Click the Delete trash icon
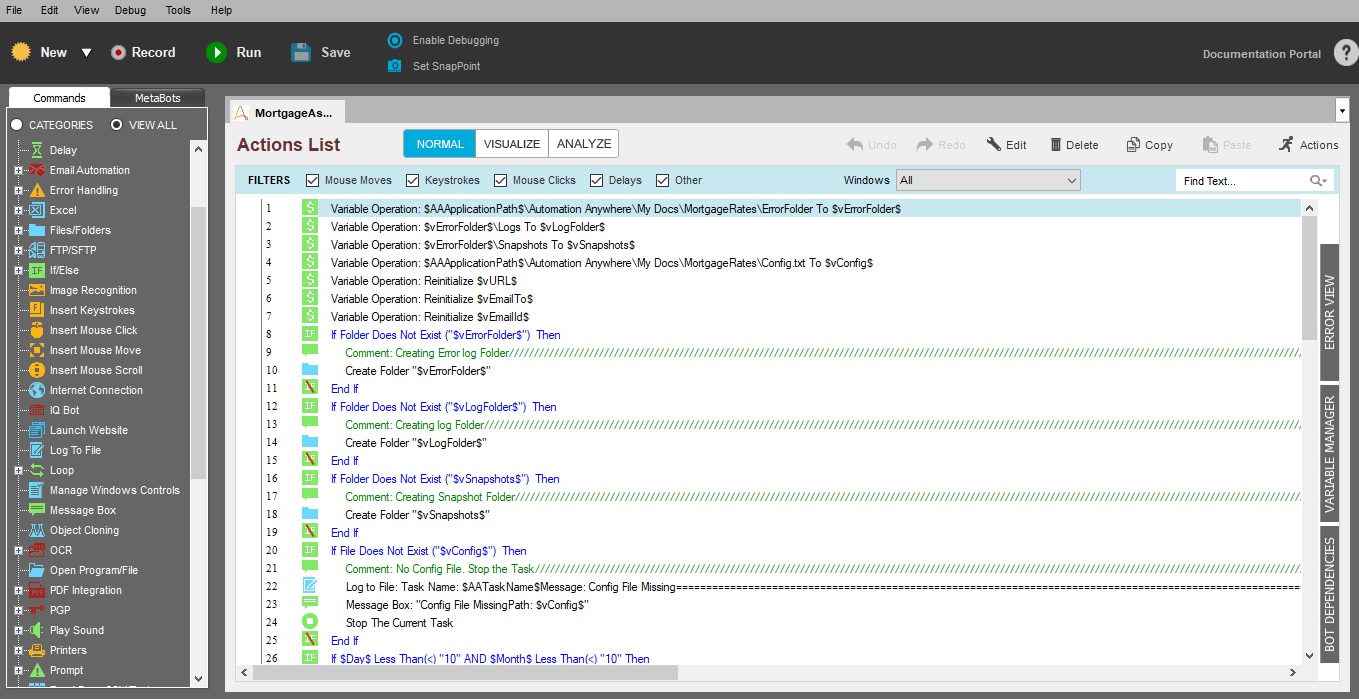 1056,145
